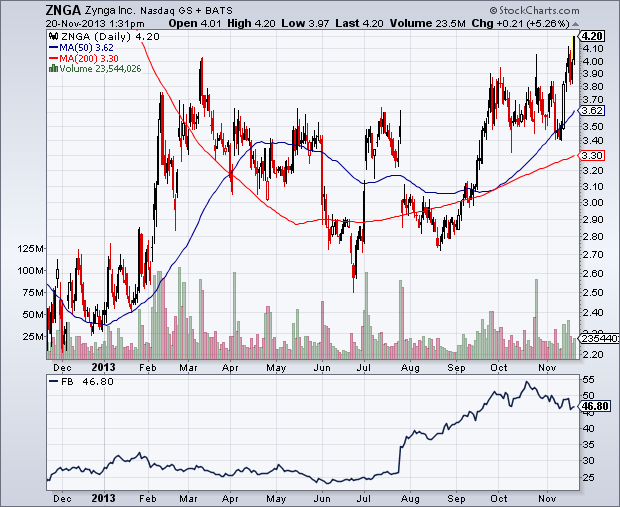This screenshot has width=620, height=507.
Task: Click the 50M volume axis label
Action: click(x=33, y=315)
